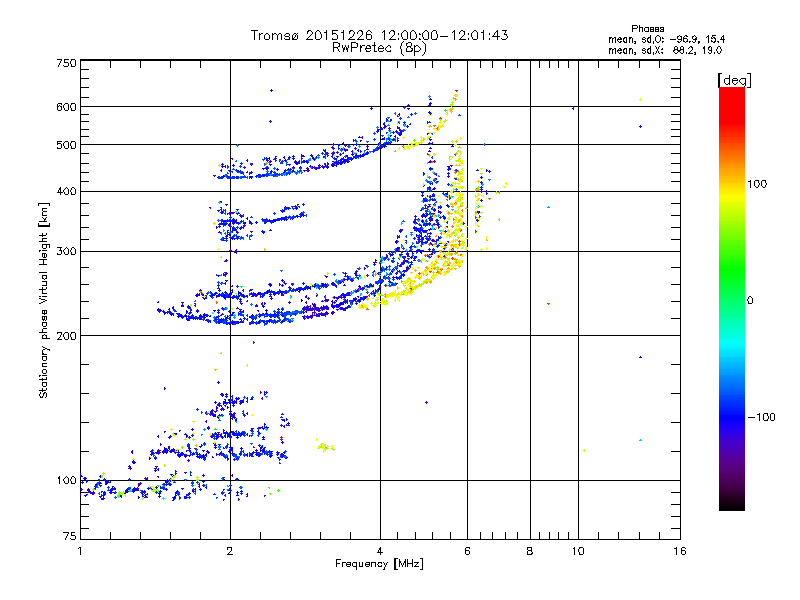Click the frequency axis label '6'
800x600 pixels.
(x=467, y=551)
